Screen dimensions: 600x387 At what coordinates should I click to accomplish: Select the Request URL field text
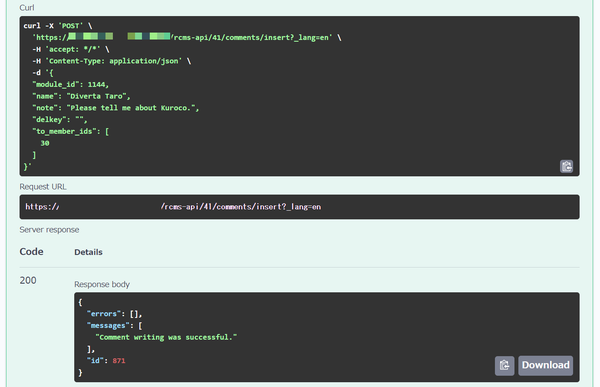299,207
